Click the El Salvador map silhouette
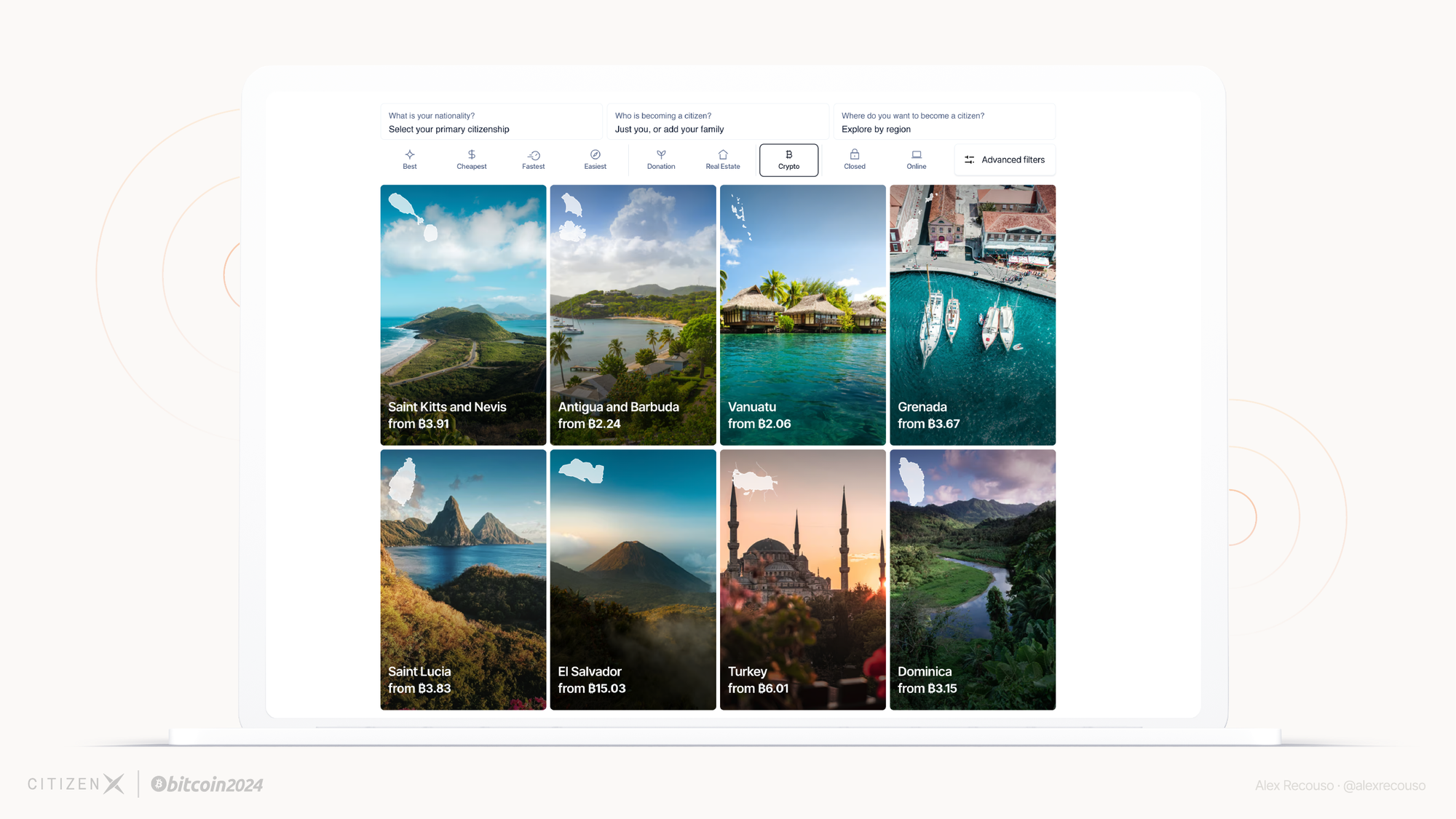 click(x=581, y=471)
